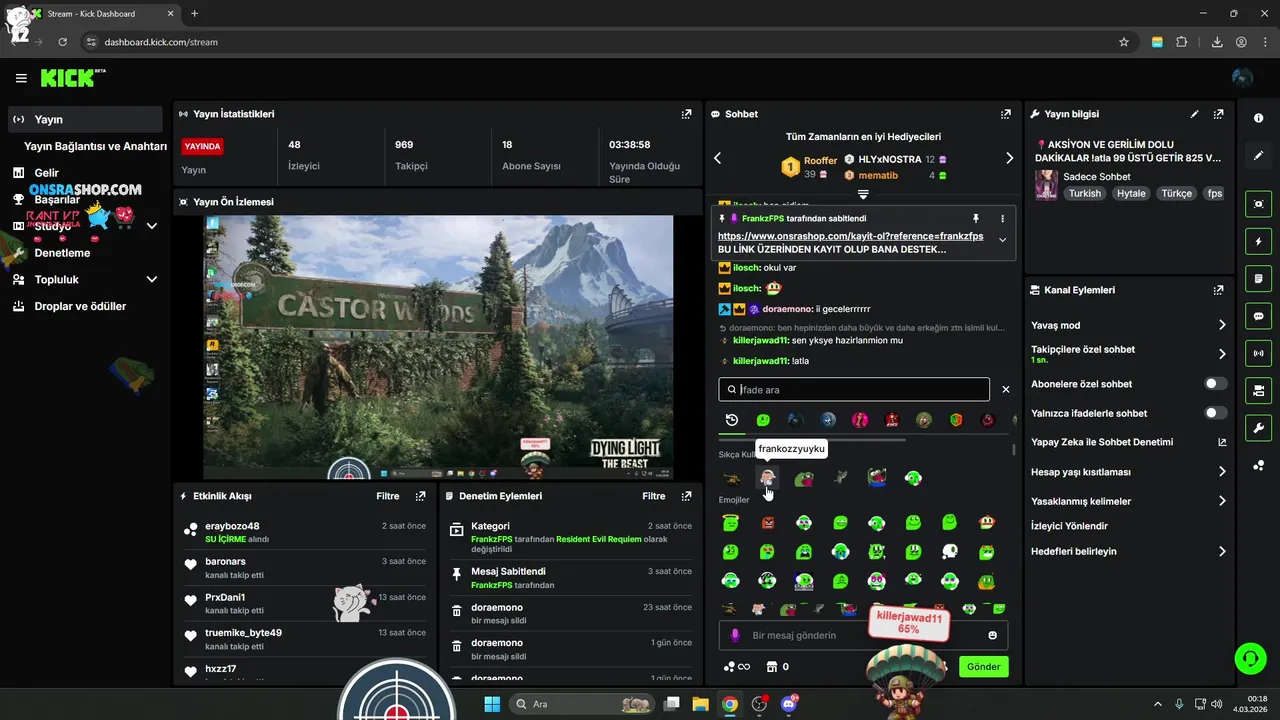The width and height of the screenshot is (1280, 720).
Task: Expand the Topluluk sidebar menu
Action: click(152, 280)
